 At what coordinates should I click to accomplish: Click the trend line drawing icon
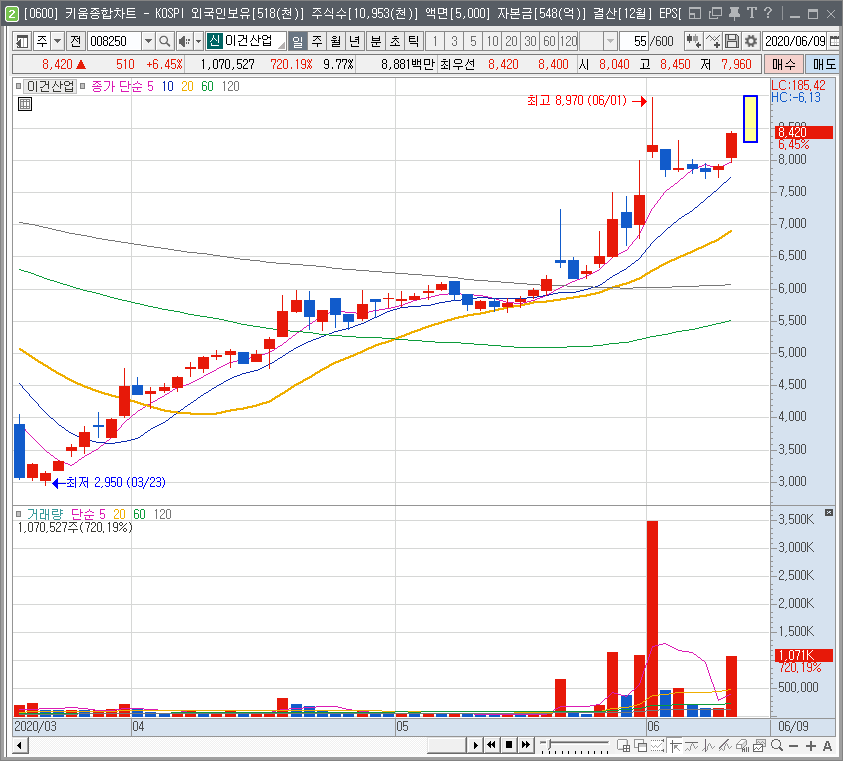[725, 745]
